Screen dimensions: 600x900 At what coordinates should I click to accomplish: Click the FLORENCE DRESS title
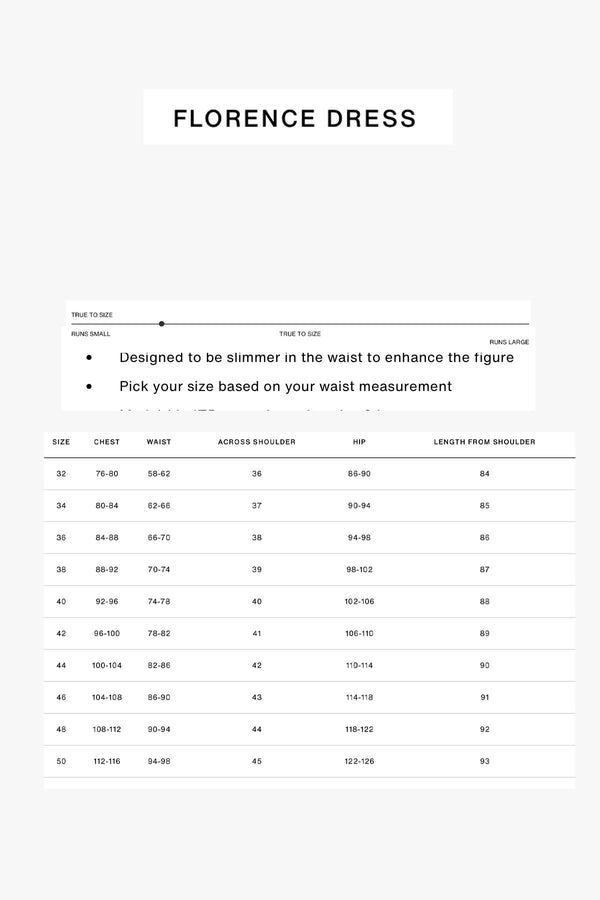click(x=295, y=118)
